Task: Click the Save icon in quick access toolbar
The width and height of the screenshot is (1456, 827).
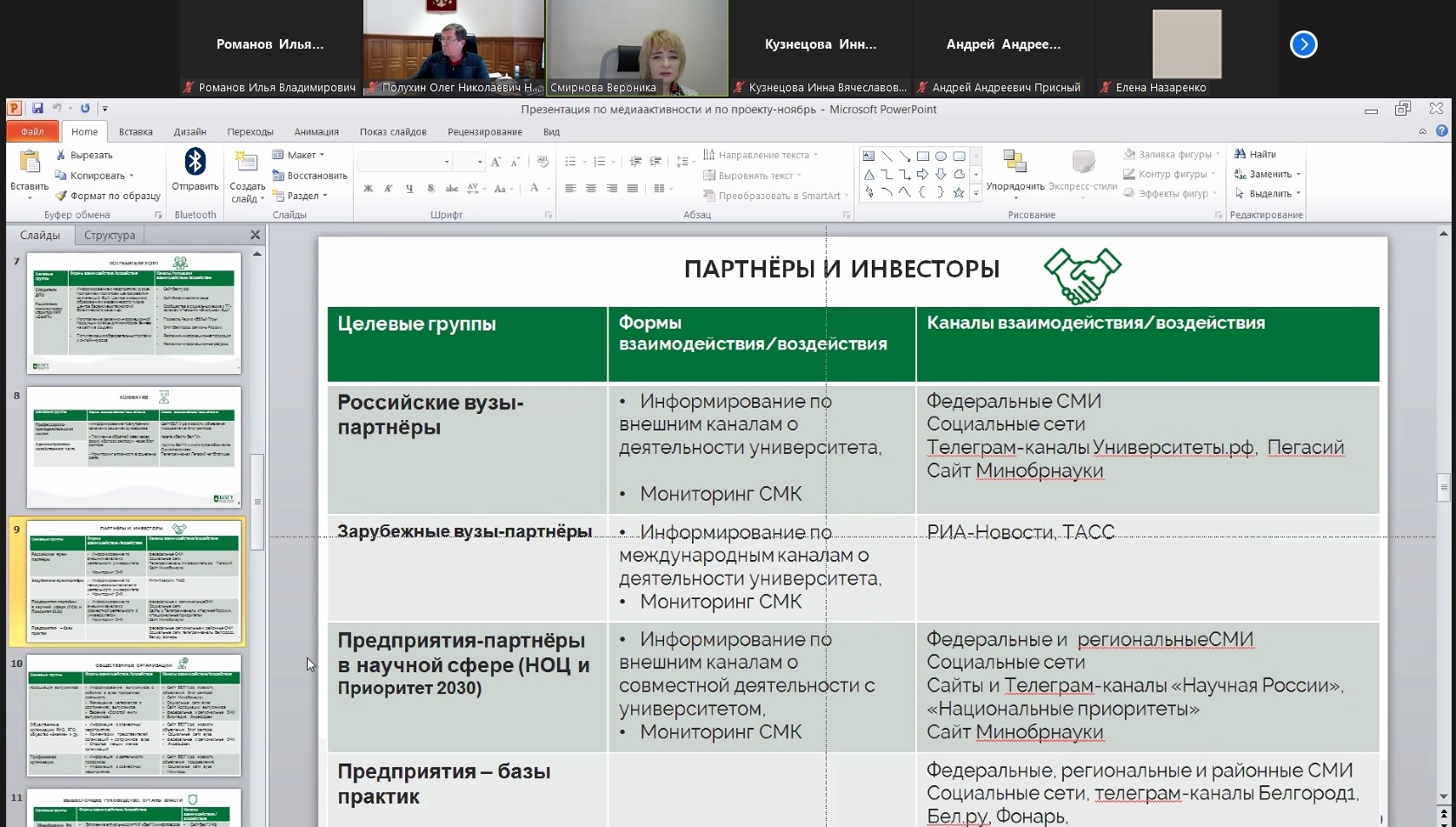Action: pos(37,109)
